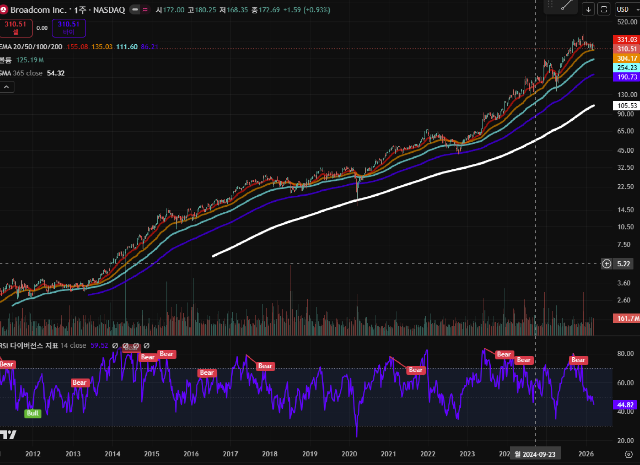640x465 pixels.
Task: Click the rightmost Bear label near 2026
Action: 578,360
